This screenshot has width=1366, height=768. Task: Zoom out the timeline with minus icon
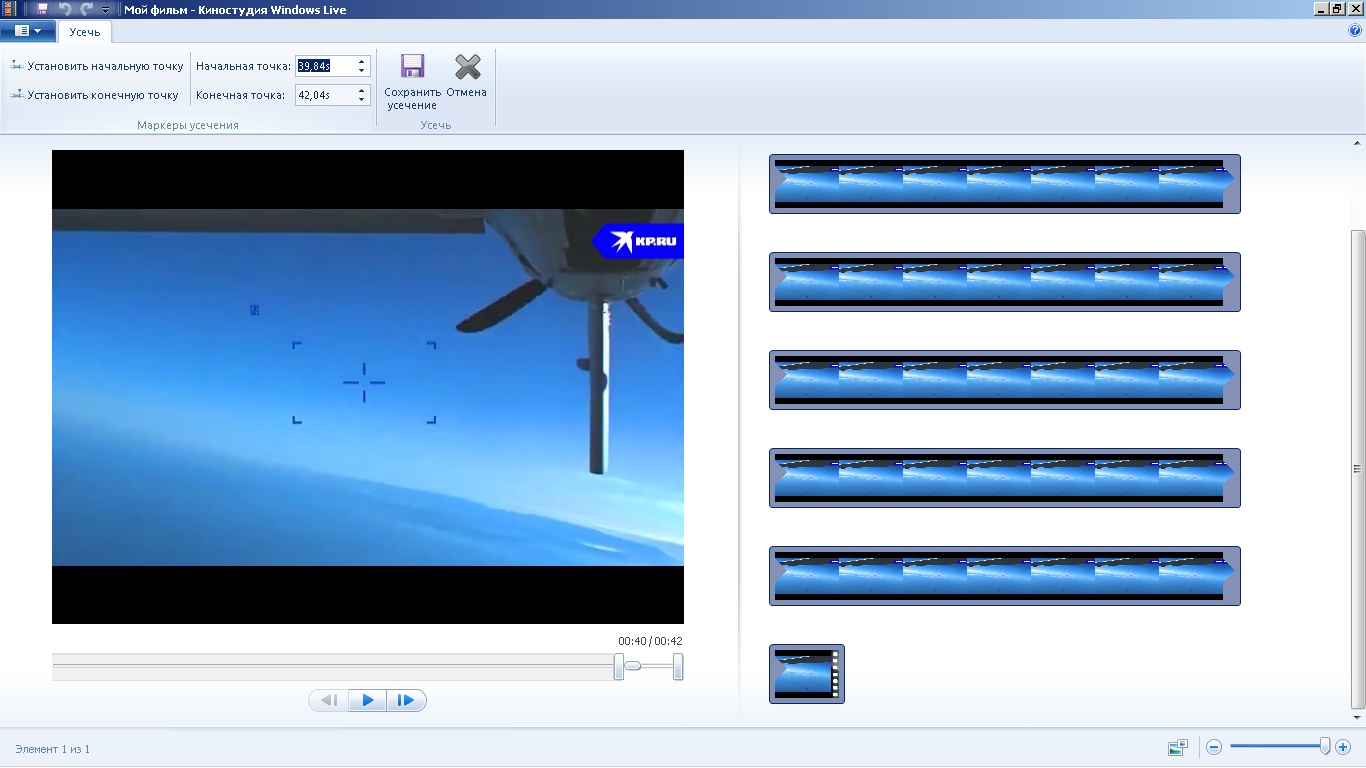tap(1214, 747)
